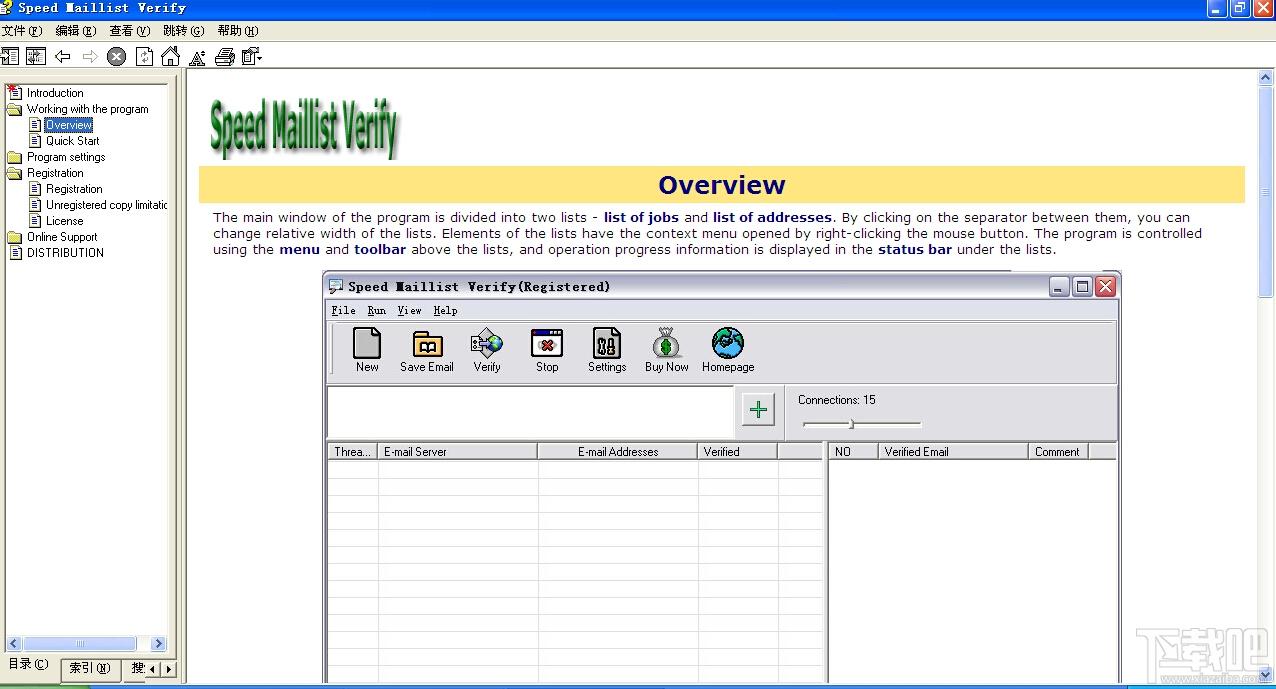Click the content pane vertical scrollbar thumb
This screenshot has height=689, width=1276.
coord(1266,192)
